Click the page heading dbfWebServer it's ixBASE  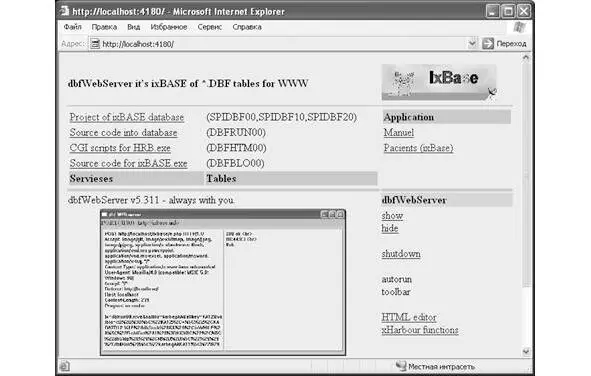pos(188,84)
